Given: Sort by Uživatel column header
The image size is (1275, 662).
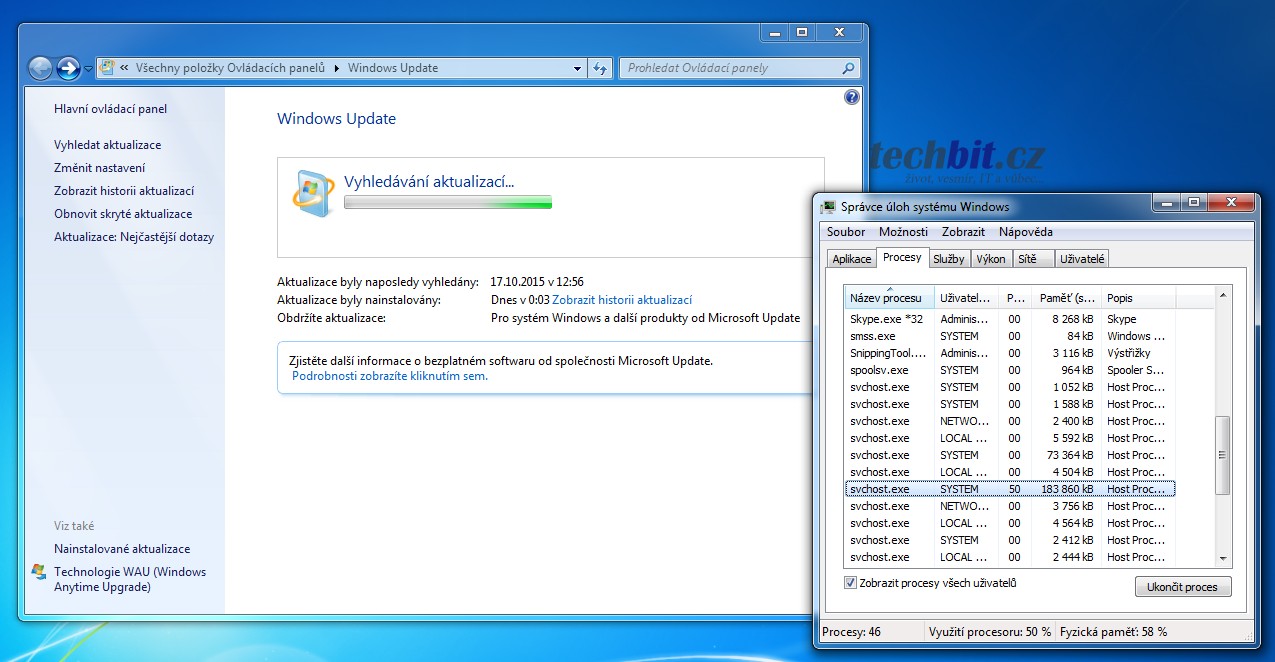Looking at the screenshot, I should [x=967, y=298].
